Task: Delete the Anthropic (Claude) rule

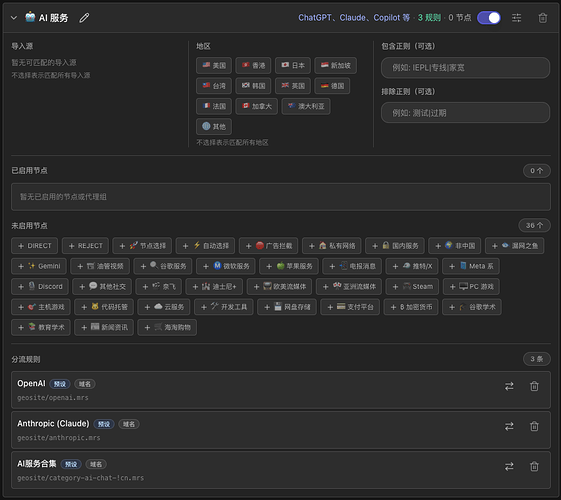Action: 534,426
